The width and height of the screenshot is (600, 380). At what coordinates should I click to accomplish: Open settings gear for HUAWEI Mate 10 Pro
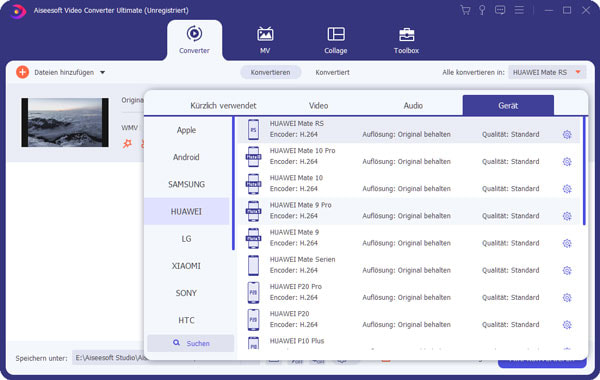[x=567, y=162]
